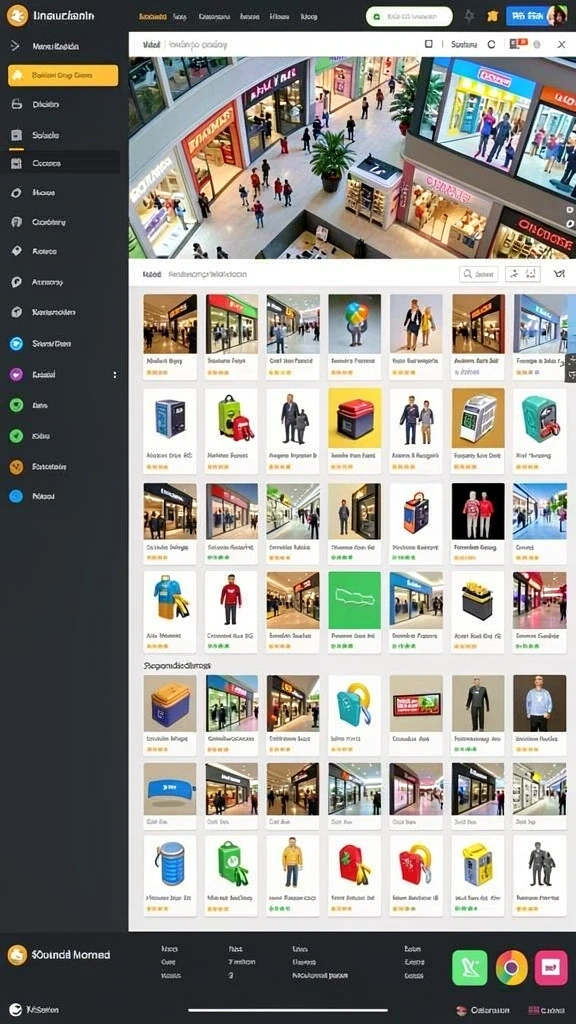
Task: Open the blue barrel thumbnail
Action: tap(170, 865)
